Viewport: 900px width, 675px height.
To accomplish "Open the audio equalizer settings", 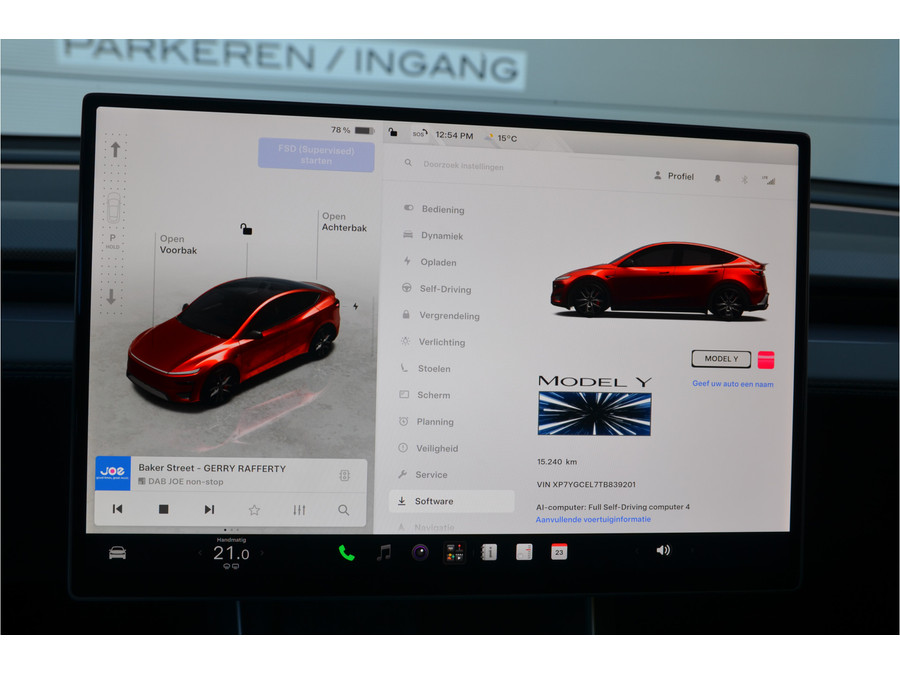I will click(299, 510).
